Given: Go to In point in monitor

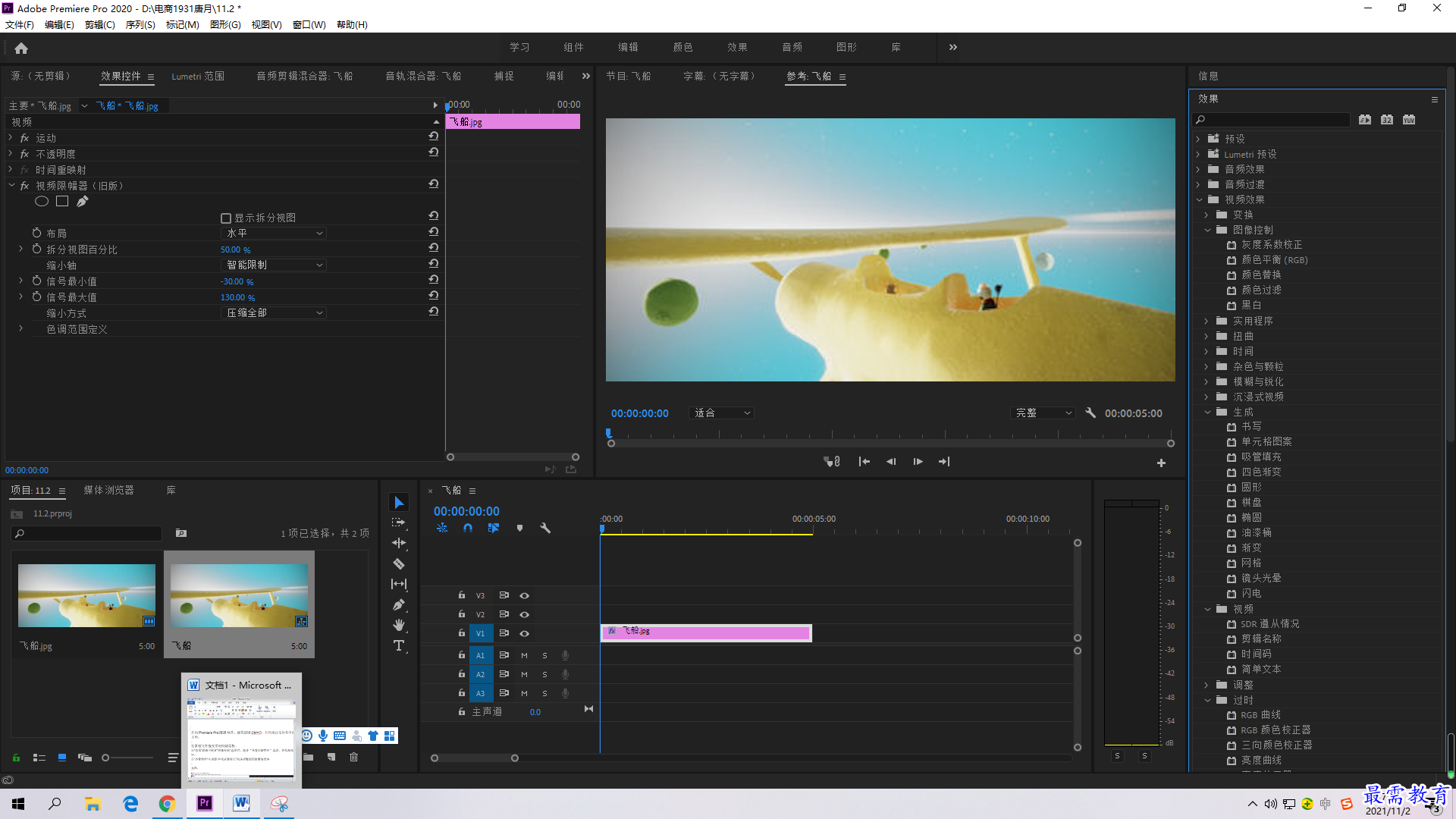Looking at the screenshot, I should 864,461.
